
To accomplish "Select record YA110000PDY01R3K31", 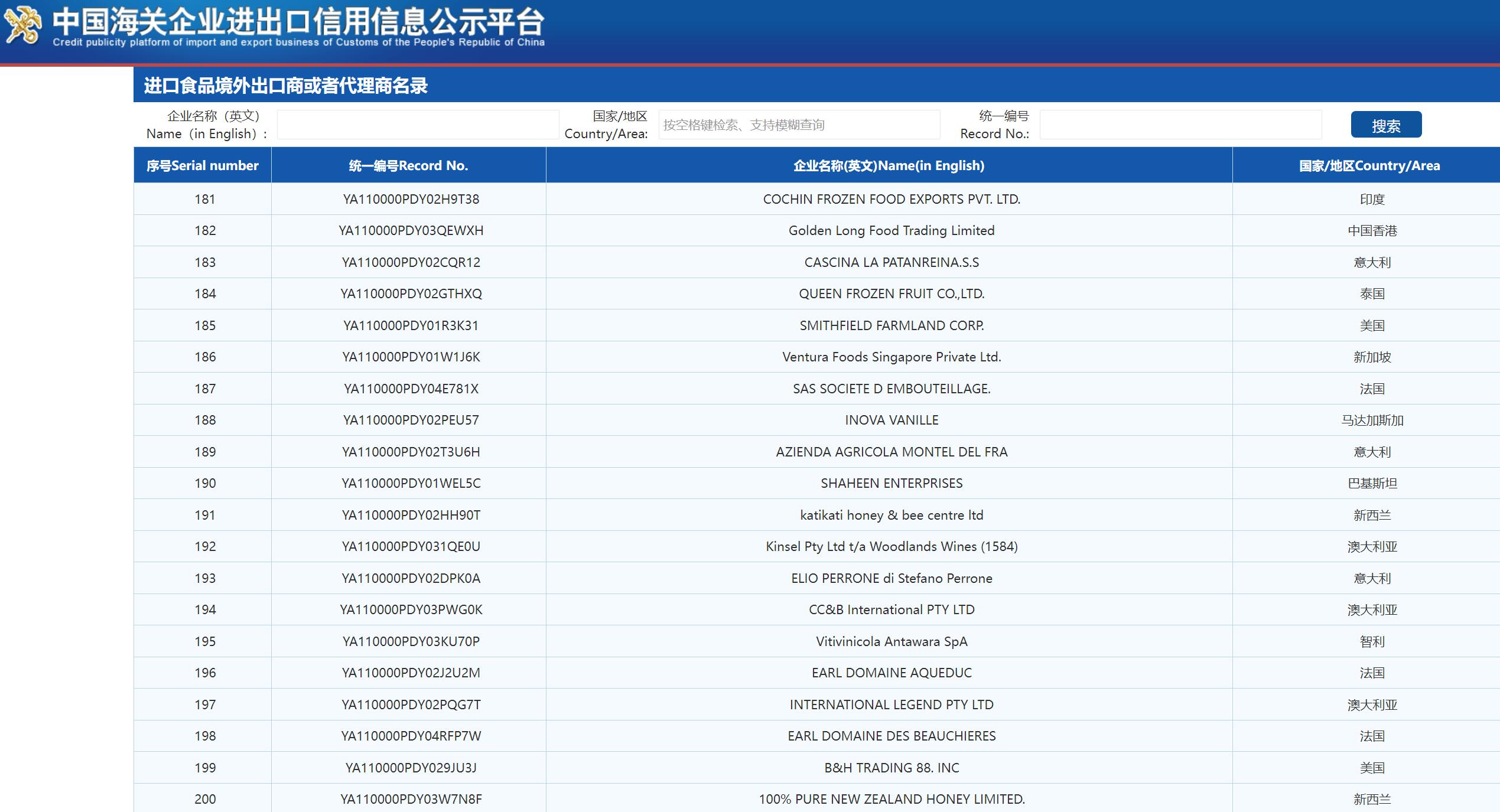I will [x=411, y=325].
